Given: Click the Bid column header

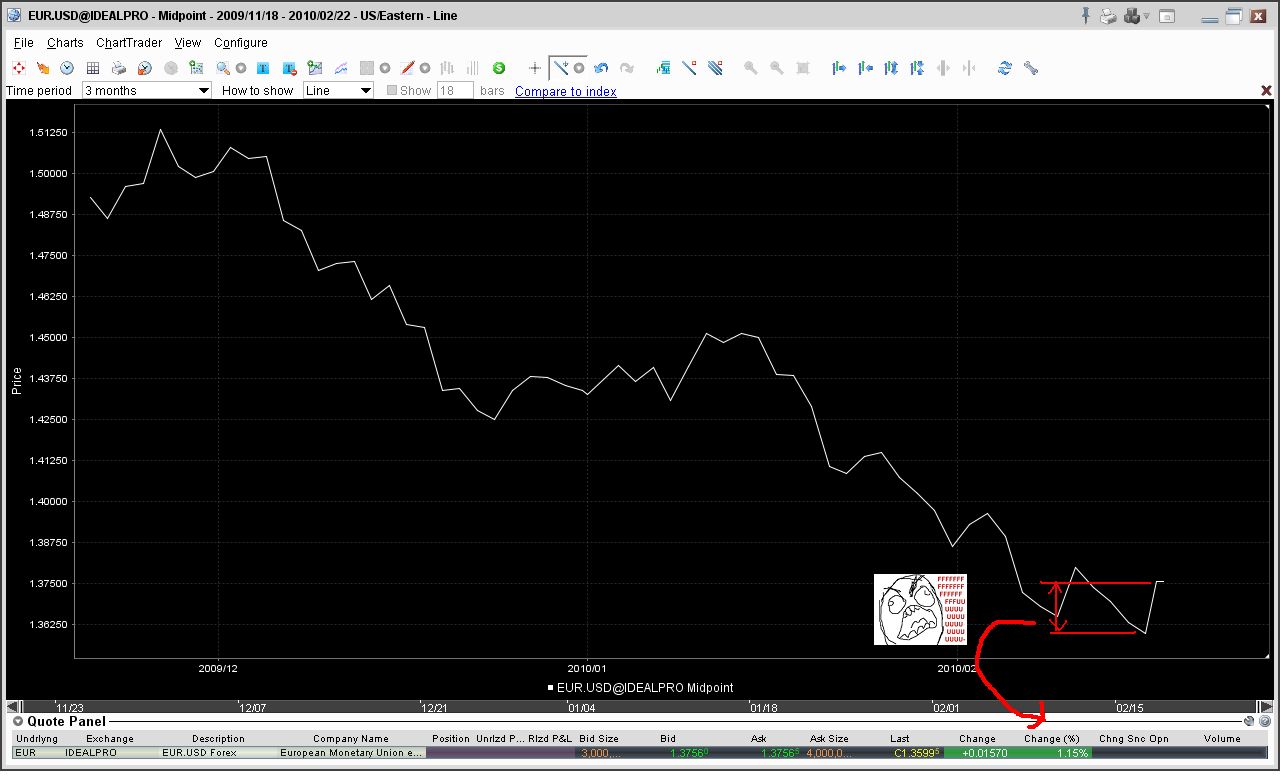Looking at the screenshot, I should point(668,739).
